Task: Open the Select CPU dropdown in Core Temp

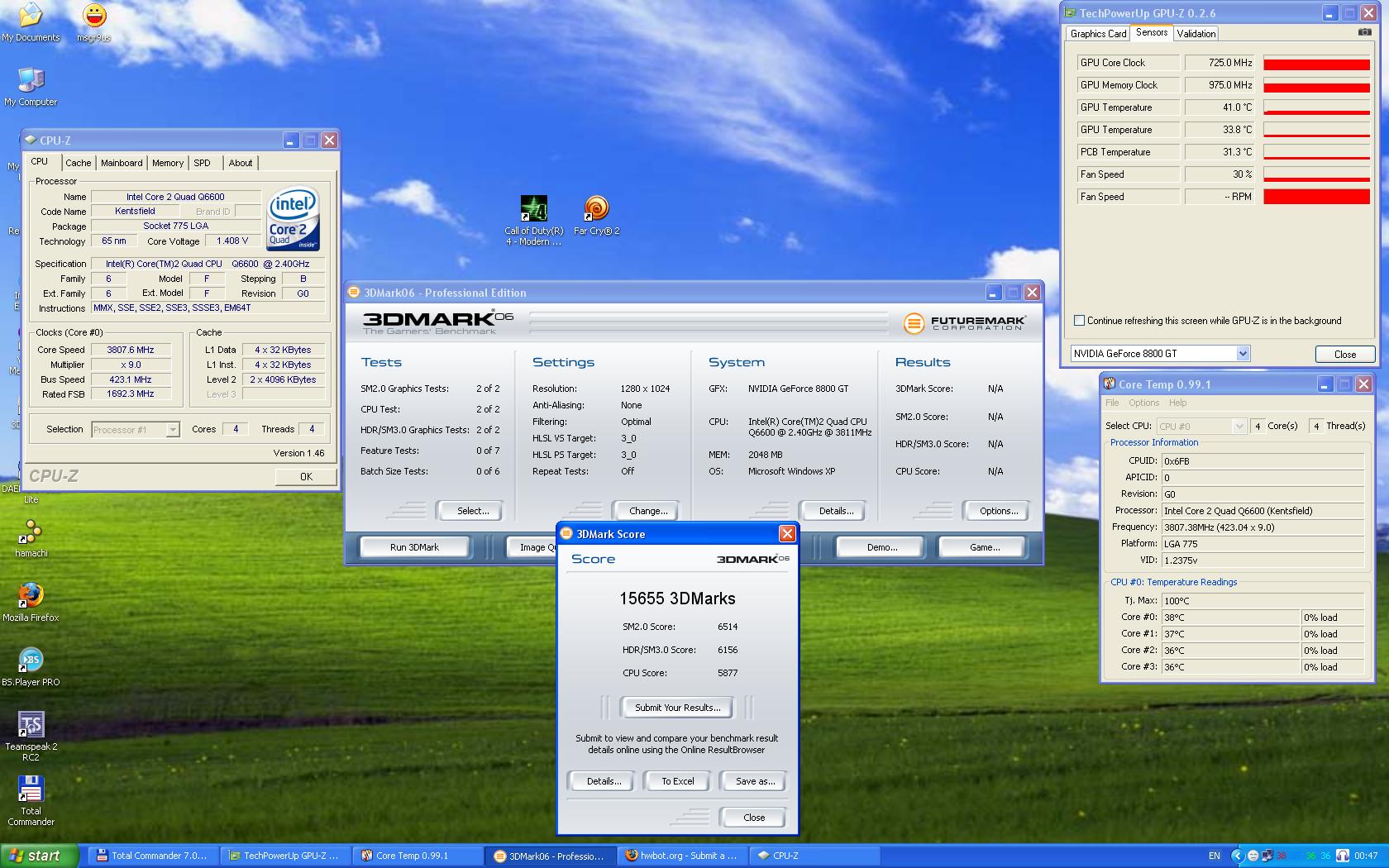Action: point(1239,427)
